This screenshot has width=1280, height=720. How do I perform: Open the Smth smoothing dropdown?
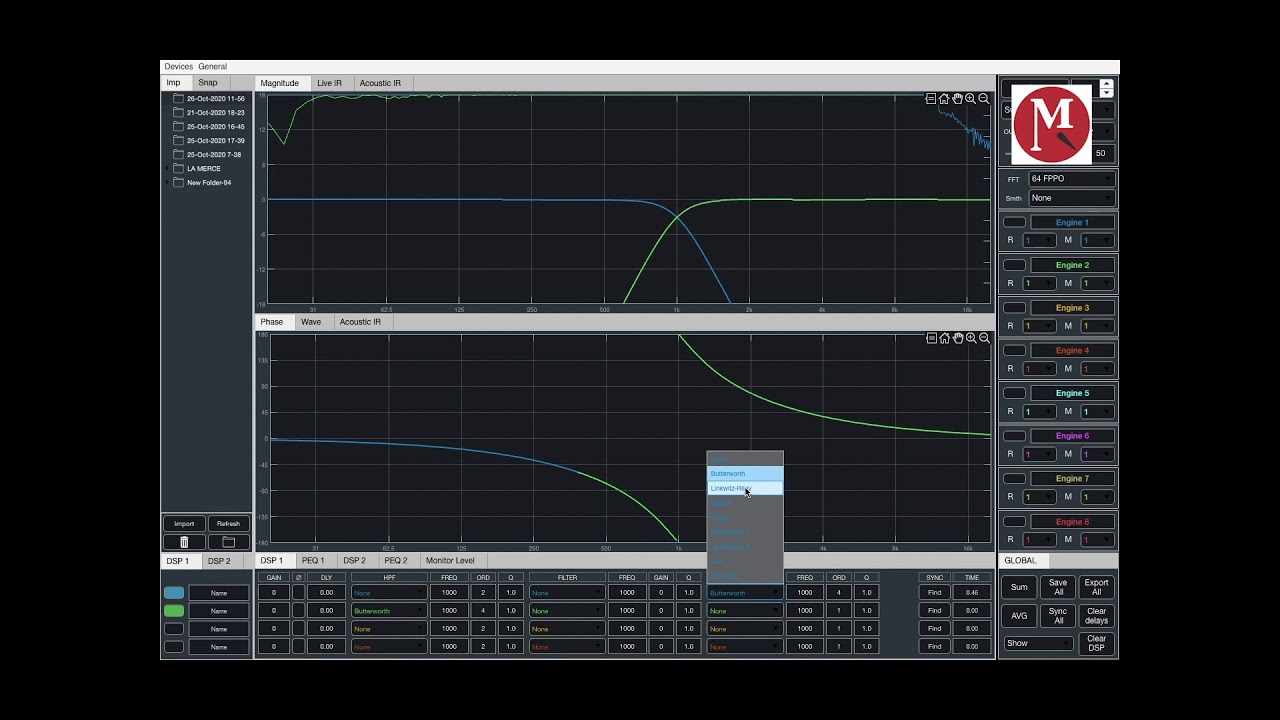pos(1071,198)
